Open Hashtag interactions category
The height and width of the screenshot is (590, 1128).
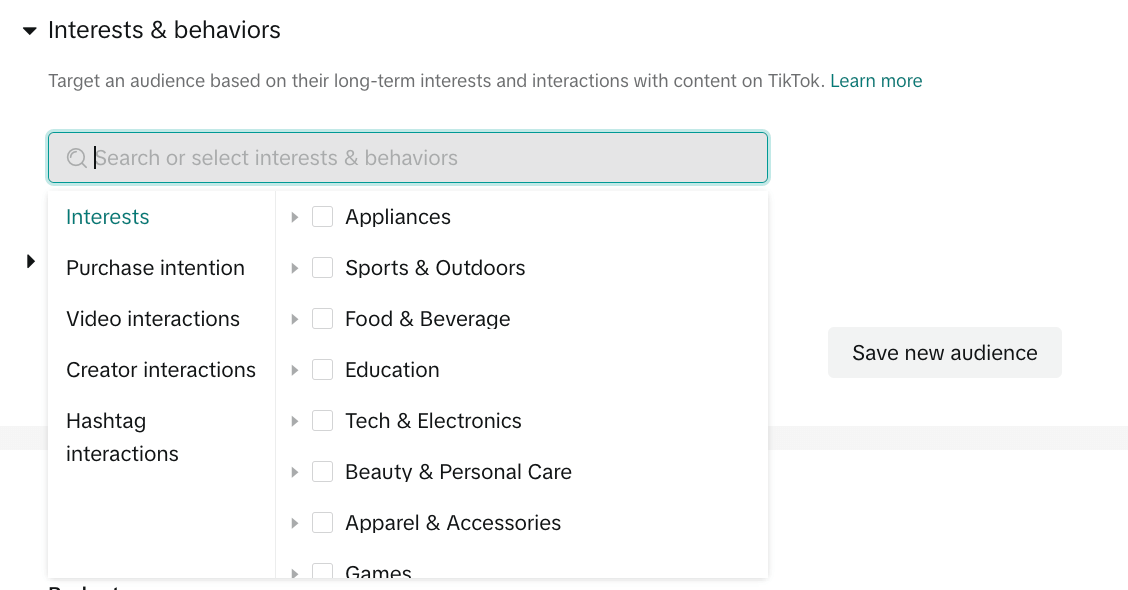click(x=122, y=437)
